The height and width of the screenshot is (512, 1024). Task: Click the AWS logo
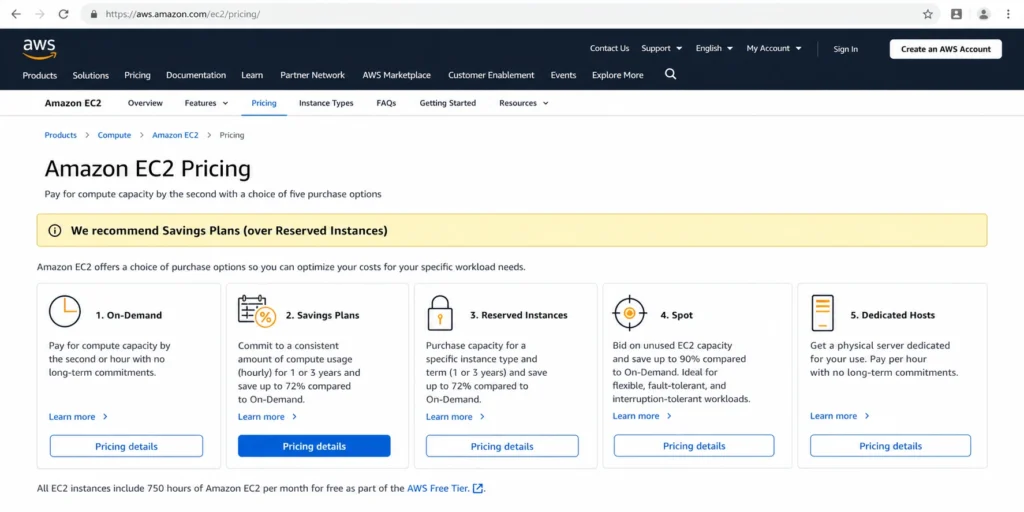[x=39, y=49]
